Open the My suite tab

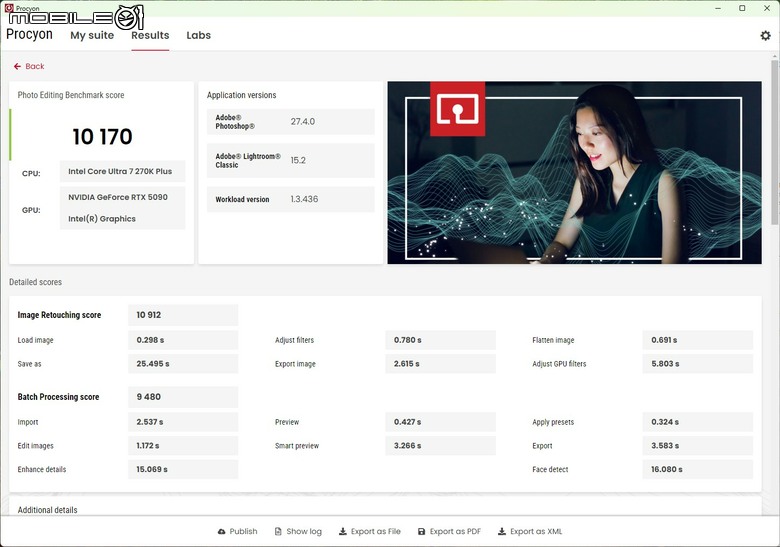coord(92,35)
